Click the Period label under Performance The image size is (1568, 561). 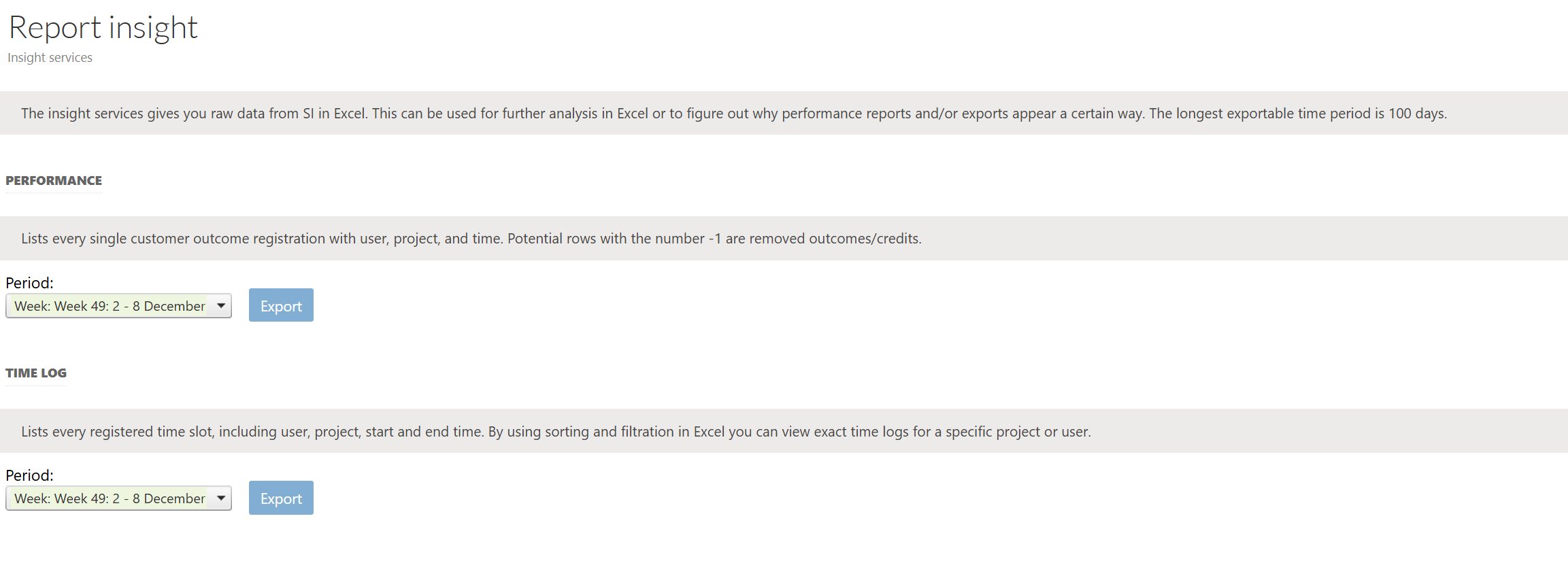click(29, 283)
